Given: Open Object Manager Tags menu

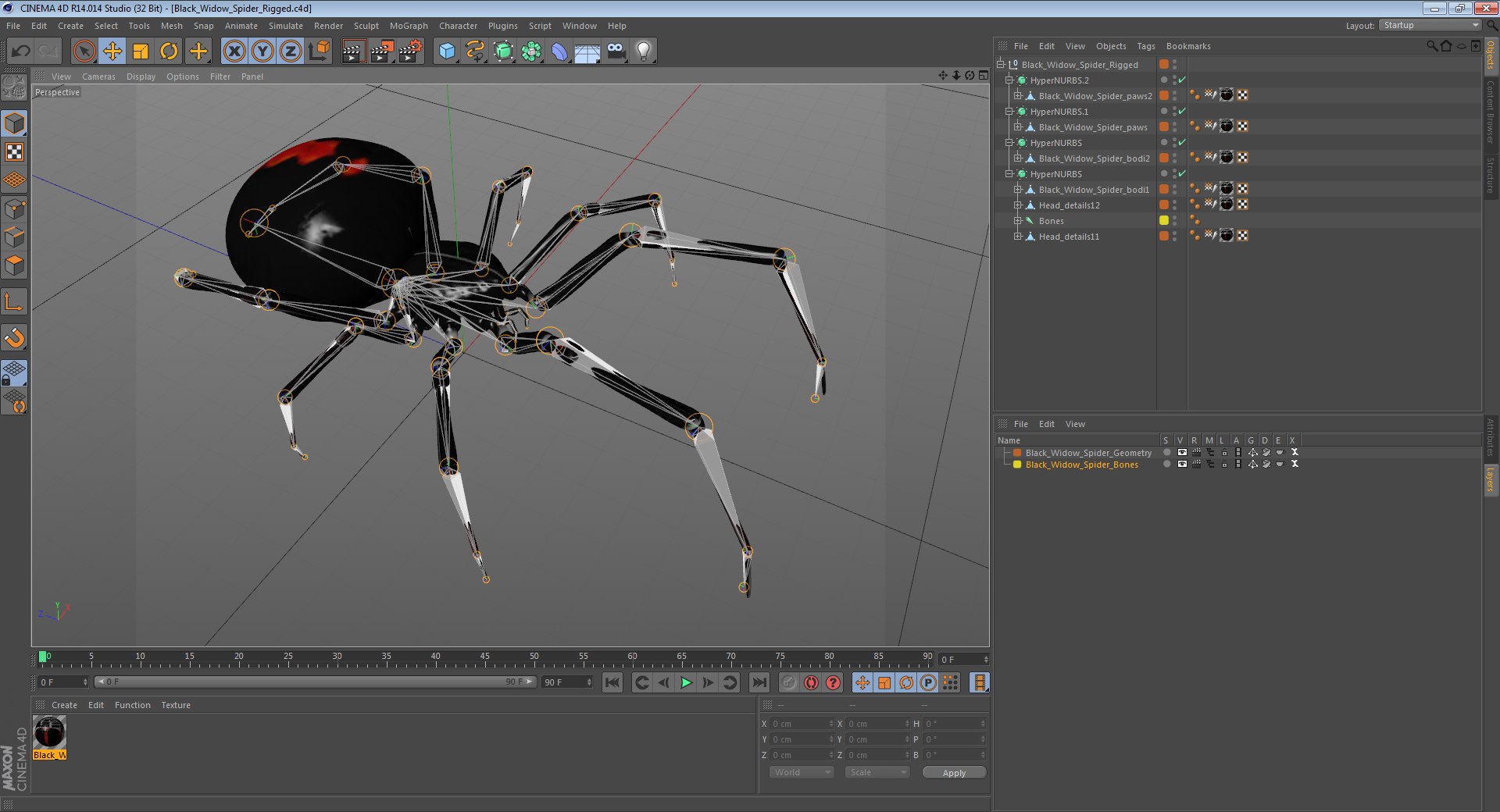Looking at the screenshot, I should click(x=1145, y=46).
